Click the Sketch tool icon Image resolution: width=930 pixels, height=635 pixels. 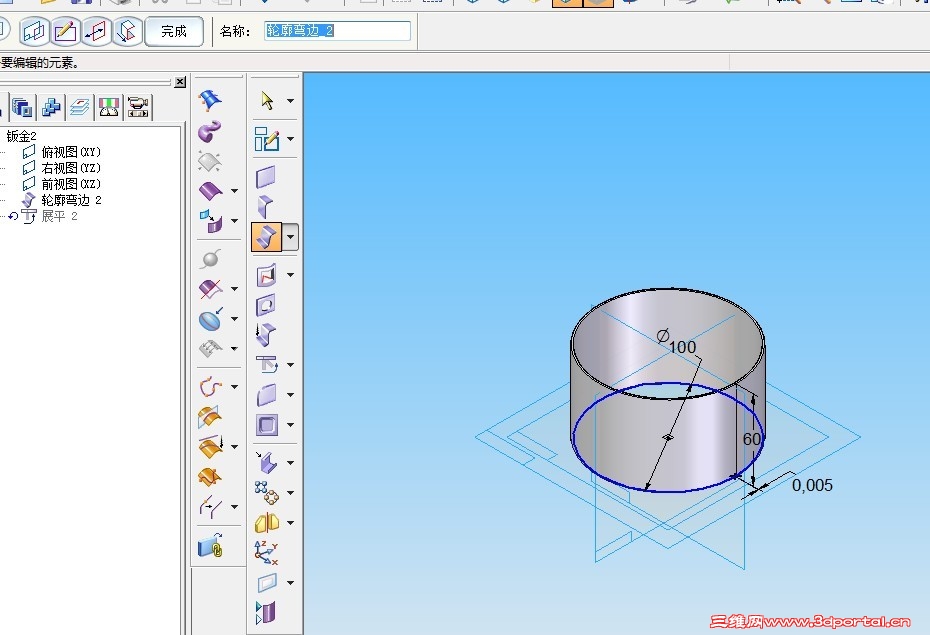pos(266,139)
